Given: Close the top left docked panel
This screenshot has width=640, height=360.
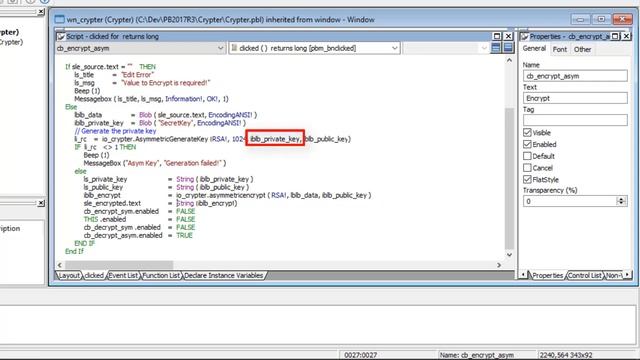Looking at the screenshot, I should point(41,12).
